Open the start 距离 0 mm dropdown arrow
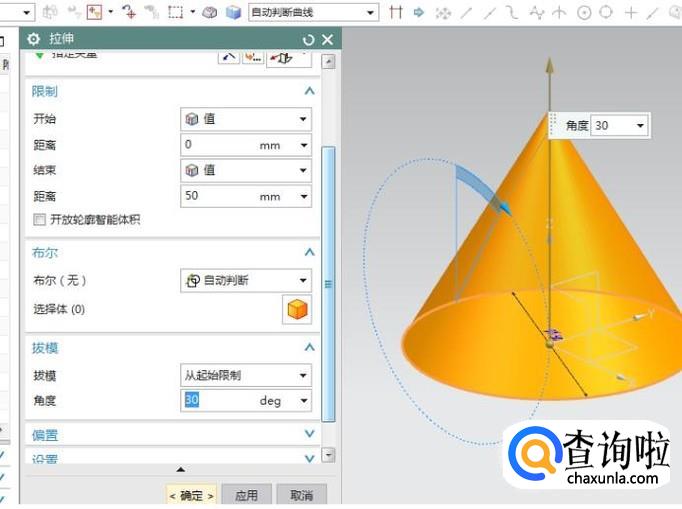 [304, 145]
